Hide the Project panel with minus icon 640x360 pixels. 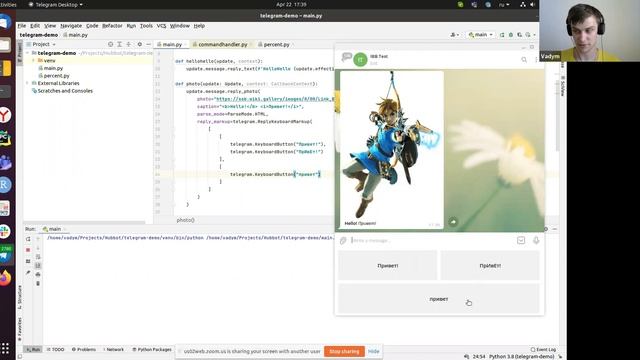click(149, 44)
